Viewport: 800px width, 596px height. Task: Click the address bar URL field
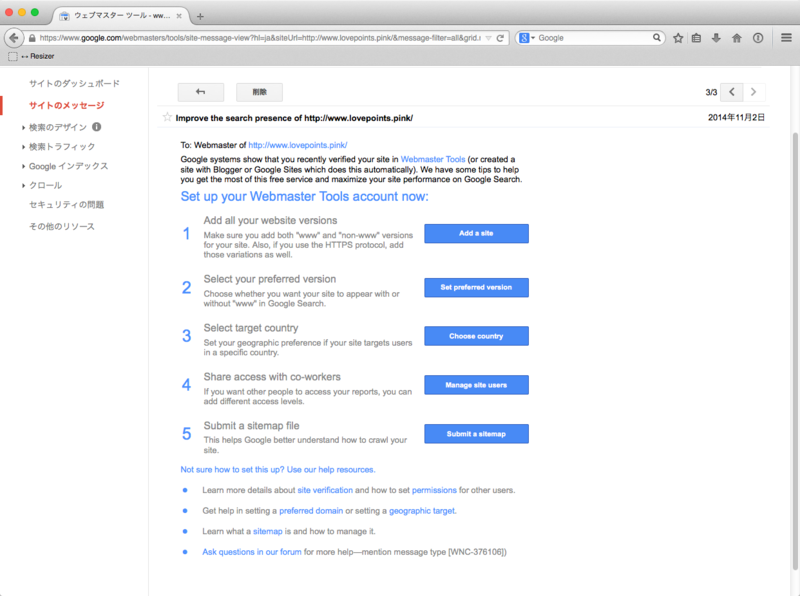coord(260,38)
